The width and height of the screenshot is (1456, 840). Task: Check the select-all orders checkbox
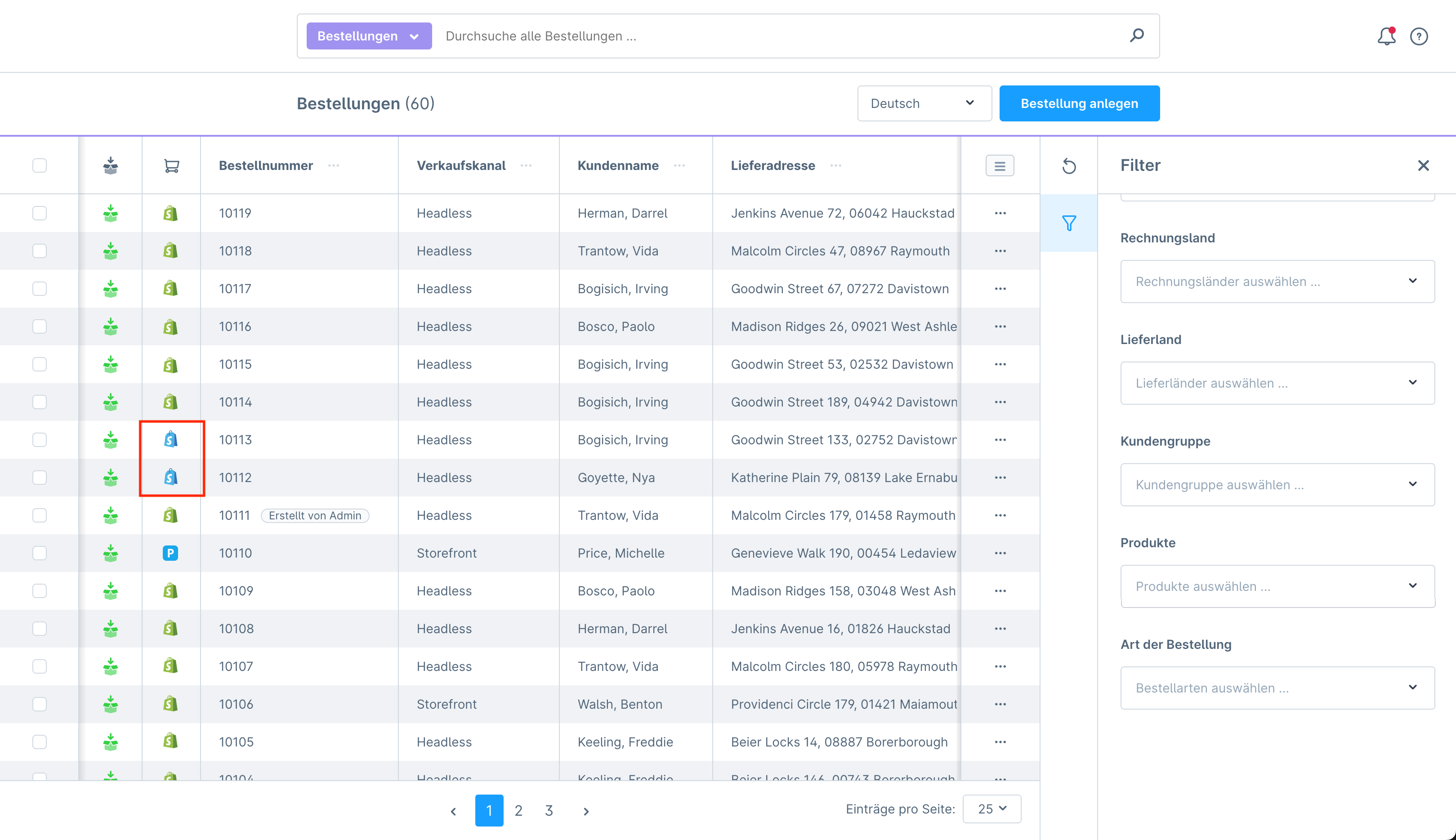coord(39,165)
